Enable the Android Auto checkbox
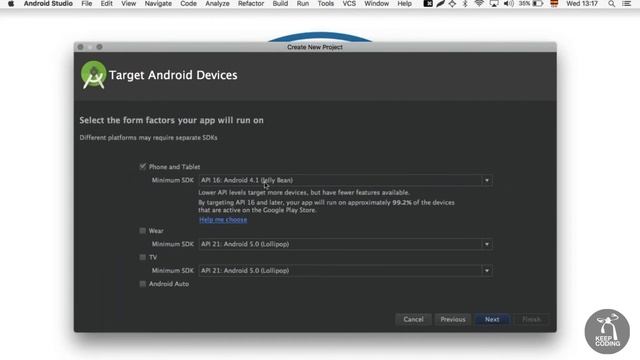 pyautogui.click(x=142, y=284)
